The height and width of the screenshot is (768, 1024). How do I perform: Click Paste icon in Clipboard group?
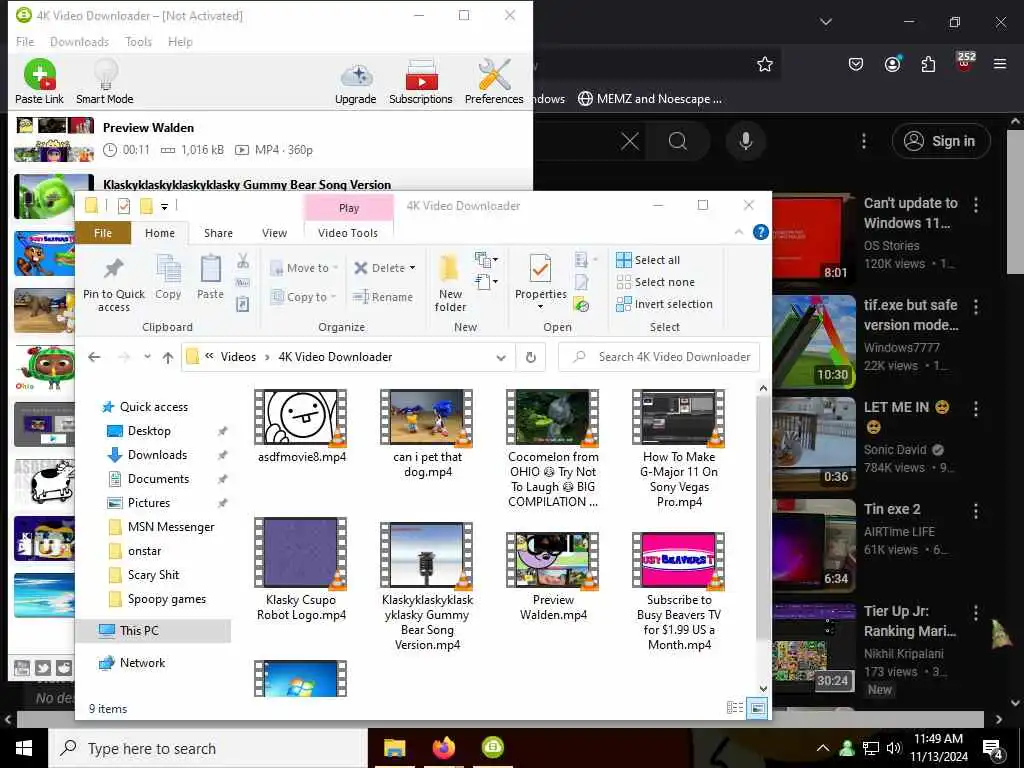[210, 278]
